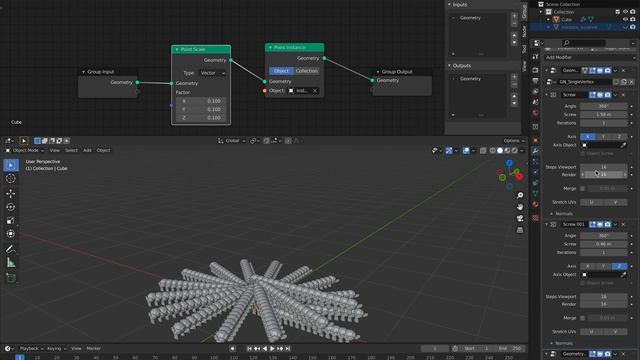Click the Z axis of the viewport navigation gizmo
This screenshot has width=640, height=360.
(509, 163)
